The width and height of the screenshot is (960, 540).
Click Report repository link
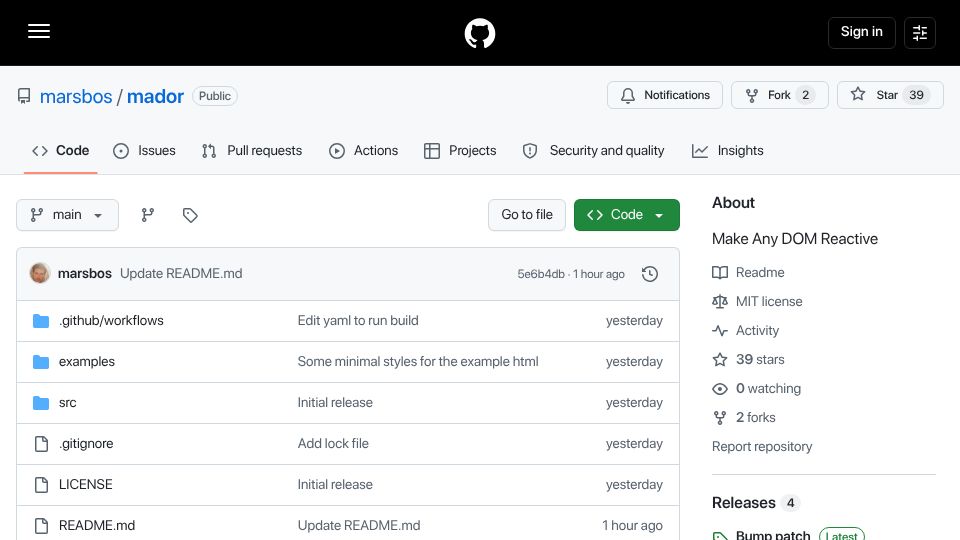(x=762, y=446)
